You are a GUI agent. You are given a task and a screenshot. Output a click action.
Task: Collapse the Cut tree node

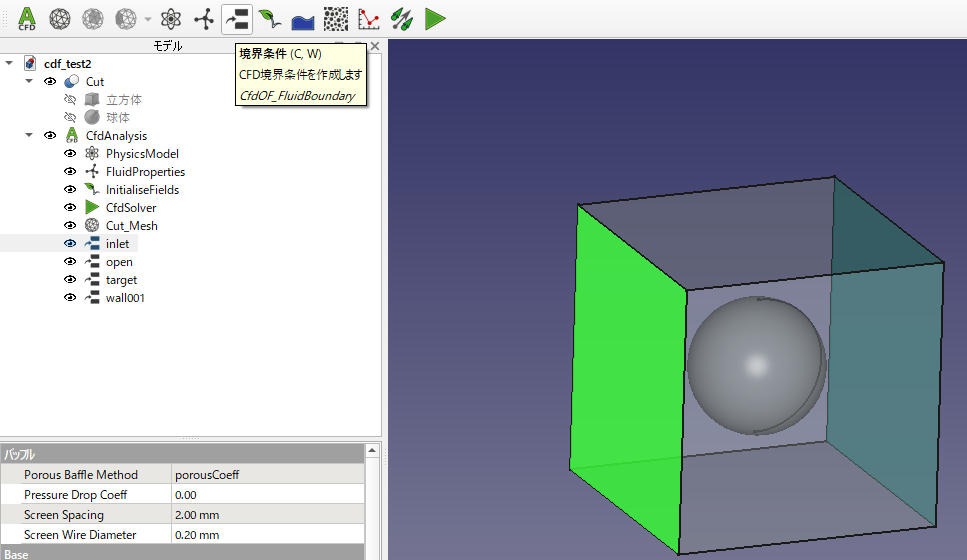pos(29,82)
